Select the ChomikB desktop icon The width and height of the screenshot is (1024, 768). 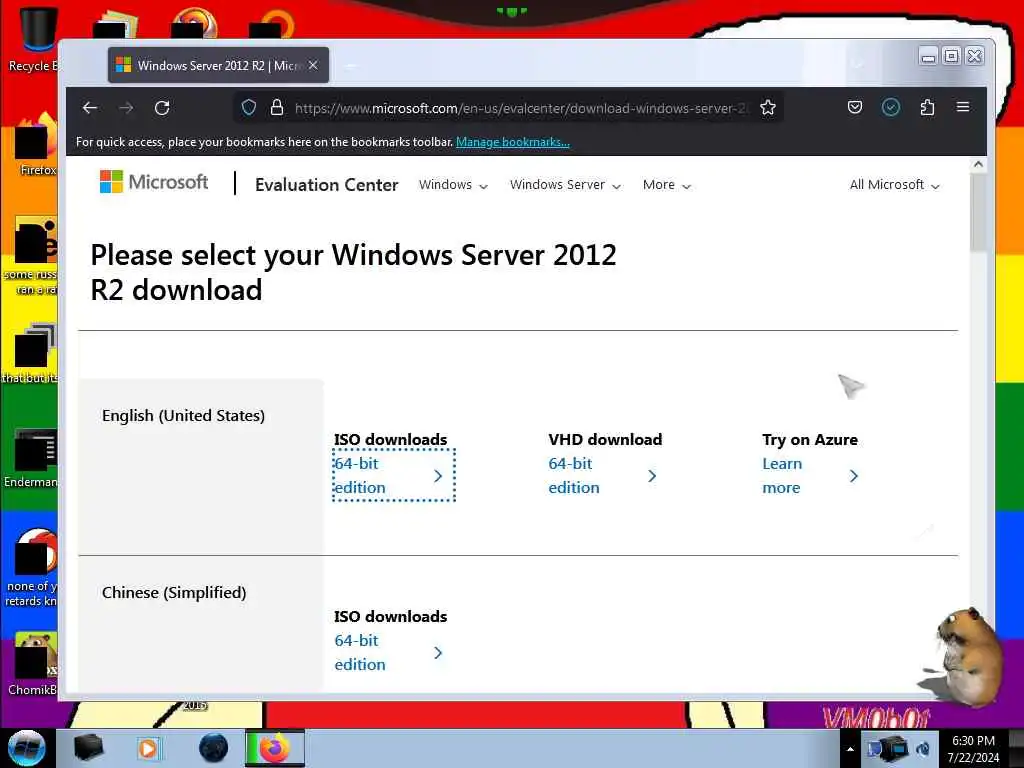(31, 664)
